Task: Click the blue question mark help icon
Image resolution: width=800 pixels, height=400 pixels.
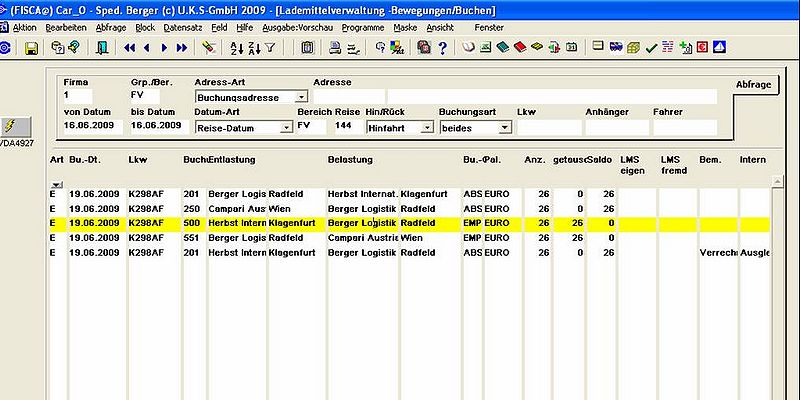Action: (442, 48)
